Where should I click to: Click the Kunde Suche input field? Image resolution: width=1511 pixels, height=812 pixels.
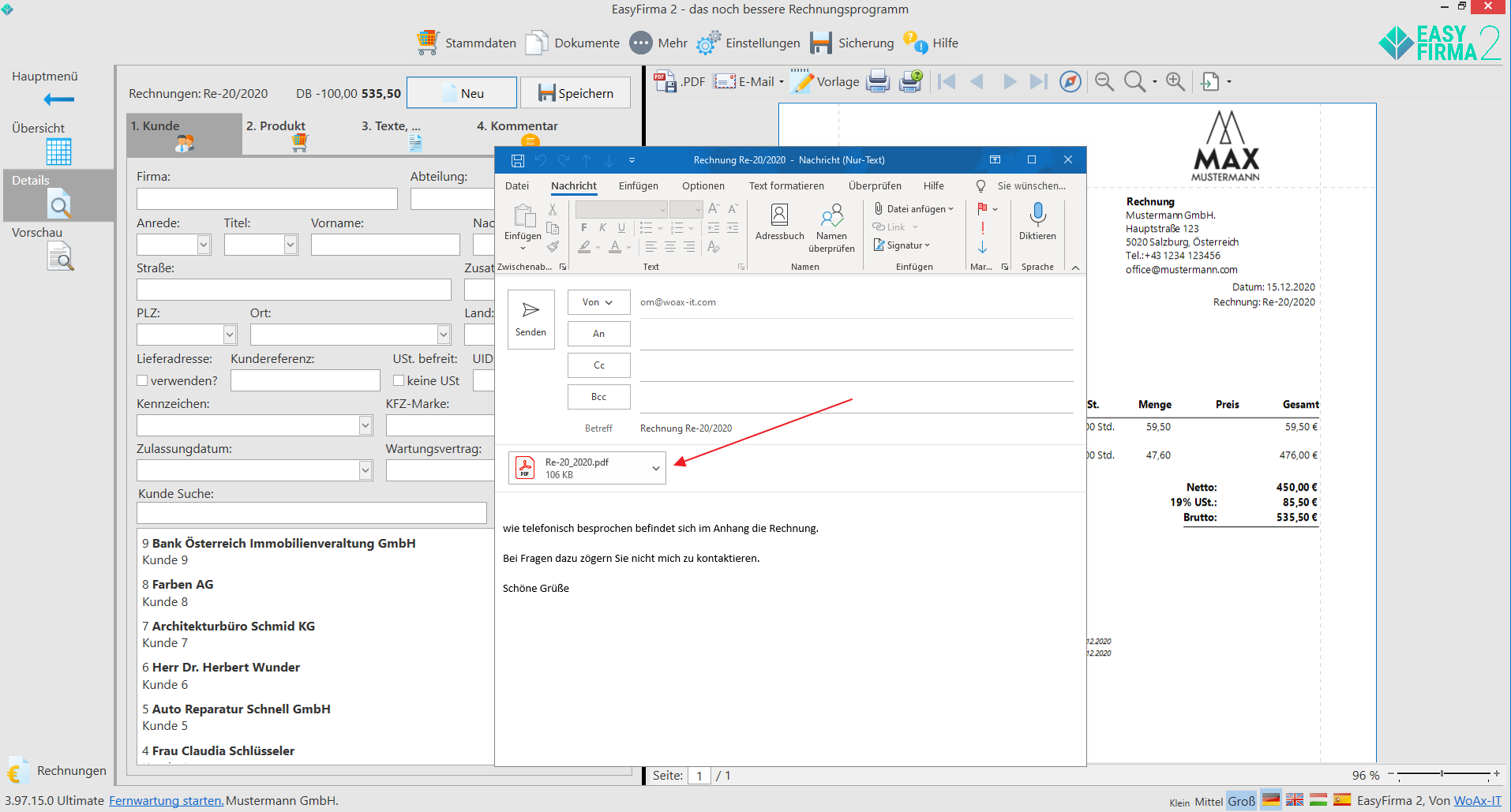click(312, 514)
